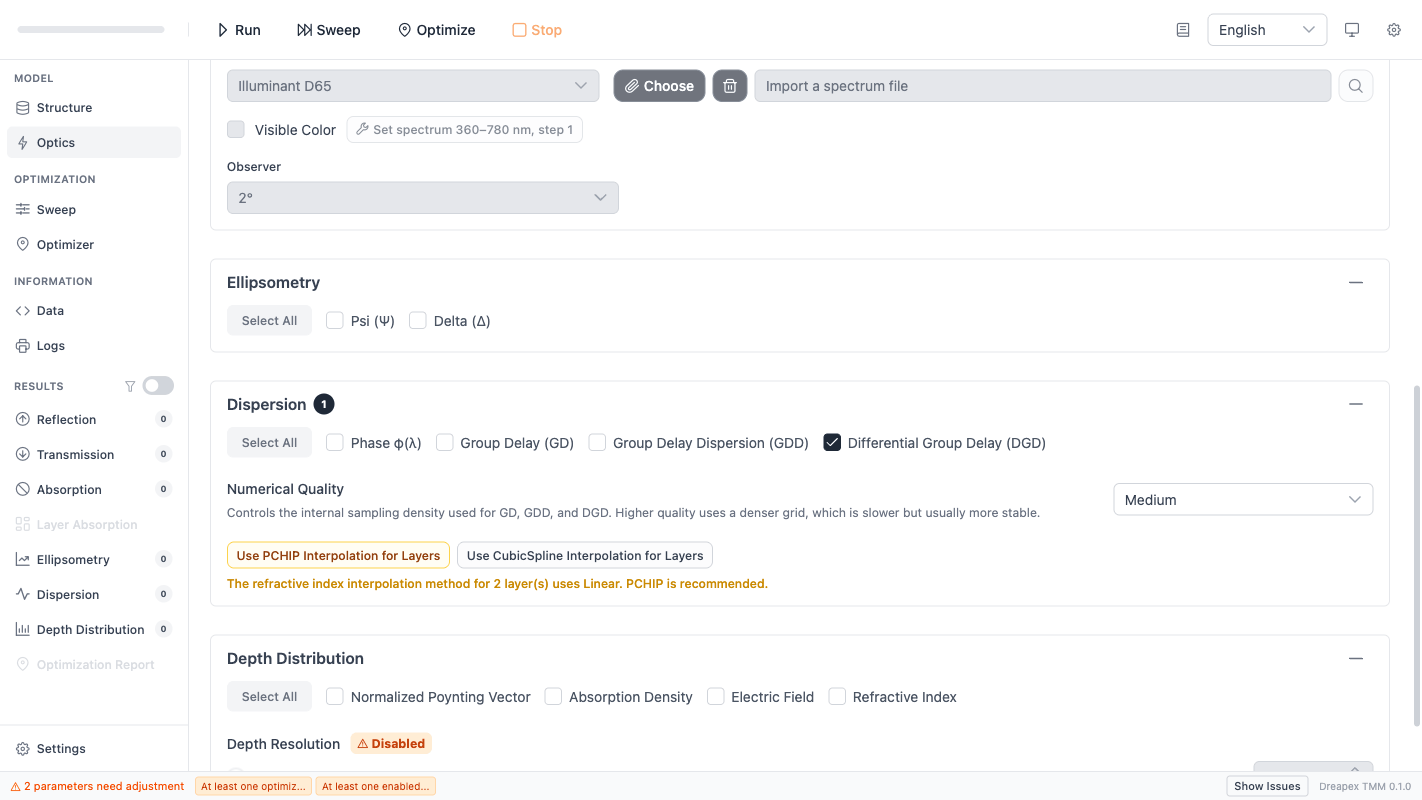Open the top-right gear settings icon
1422x800 pixels.
coord(1393,30)
